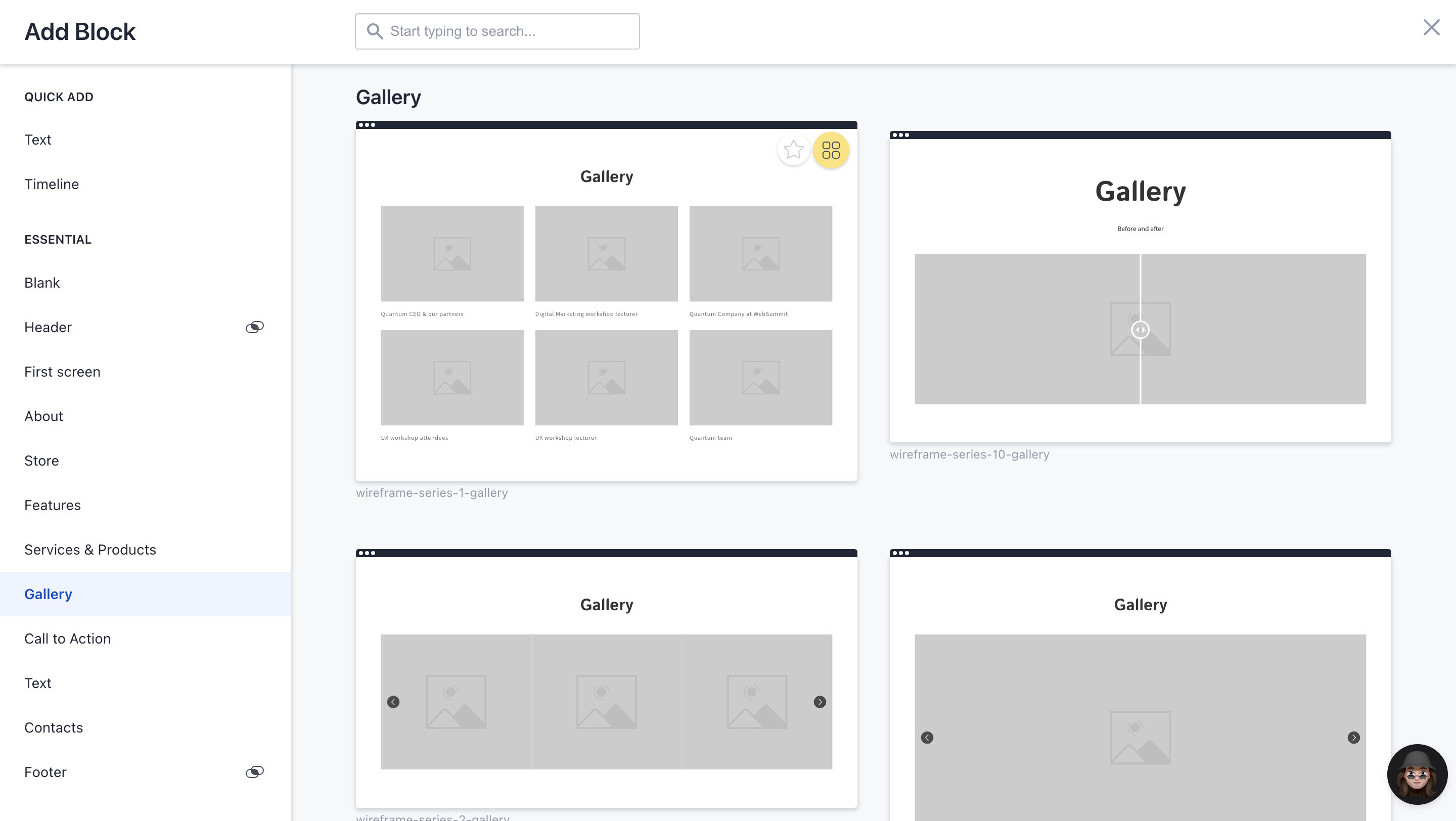This screenshot has width=1456, height=821.
Task: Click the 'Quantum Company at WebSummit' image placeholder
Action: coord(761,254)
